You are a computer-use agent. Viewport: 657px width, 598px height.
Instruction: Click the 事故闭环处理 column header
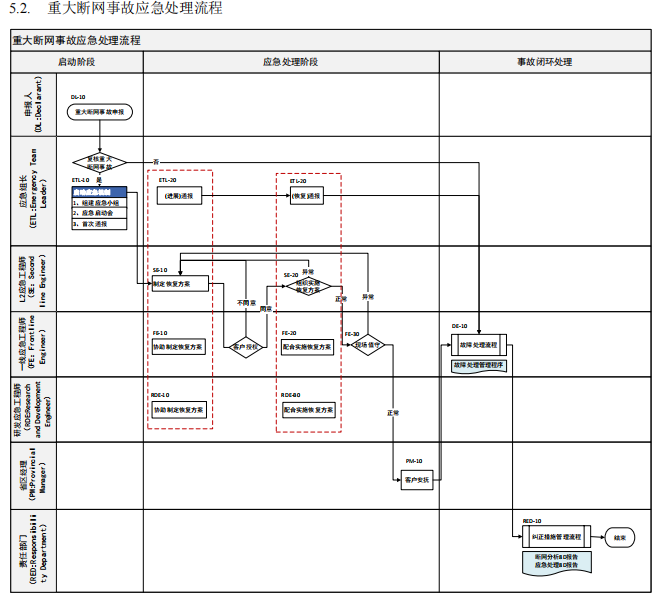544,61
